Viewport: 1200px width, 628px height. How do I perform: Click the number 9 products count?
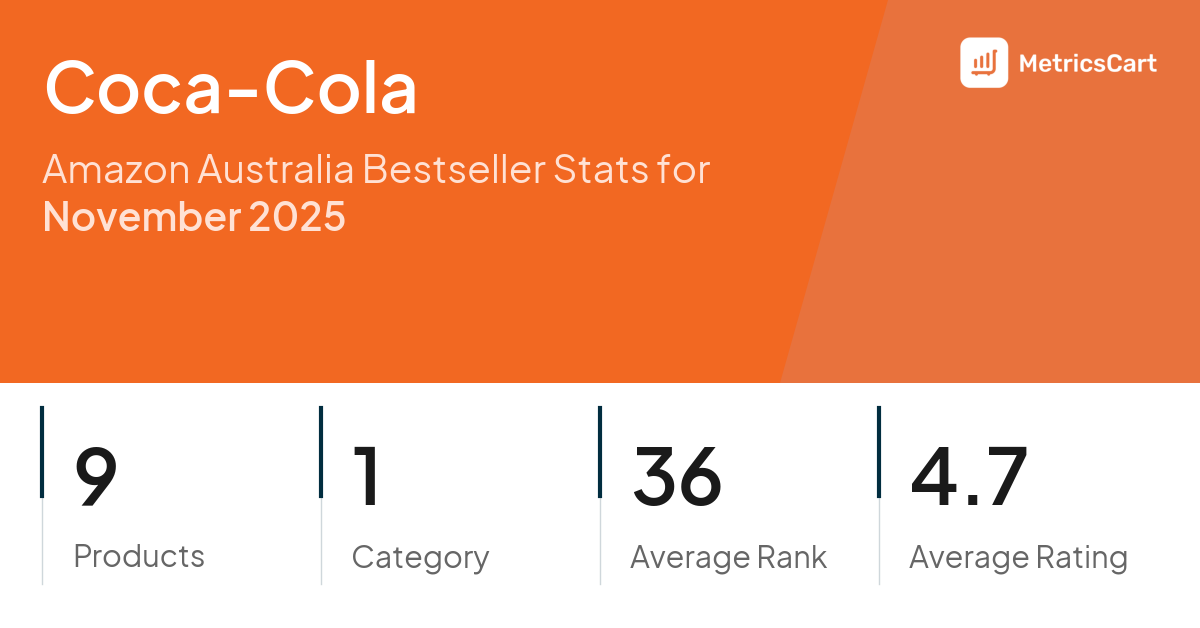coord(96,477)
